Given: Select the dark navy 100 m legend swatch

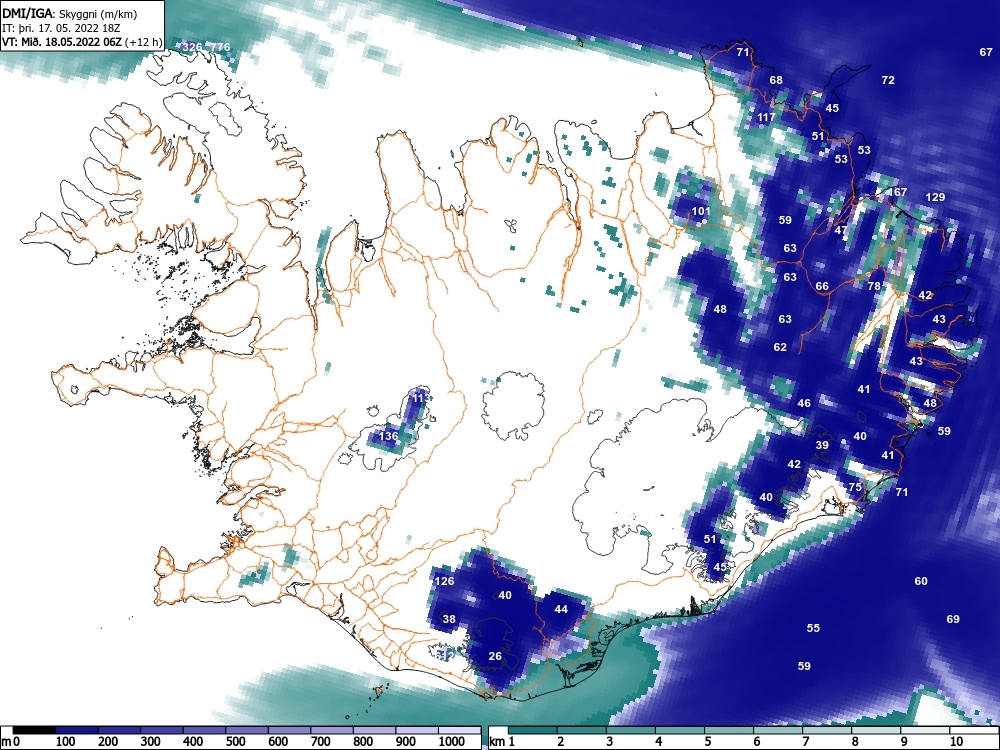Looking at the screenshot, I should [77, 730].
